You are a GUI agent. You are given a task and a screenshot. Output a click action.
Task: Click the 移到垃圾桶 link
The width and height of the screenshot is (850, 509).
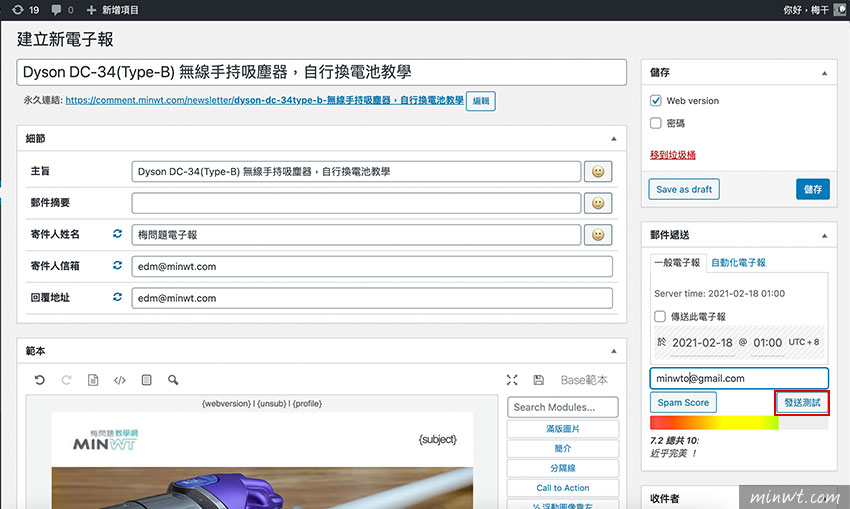[x=673, y=155]
